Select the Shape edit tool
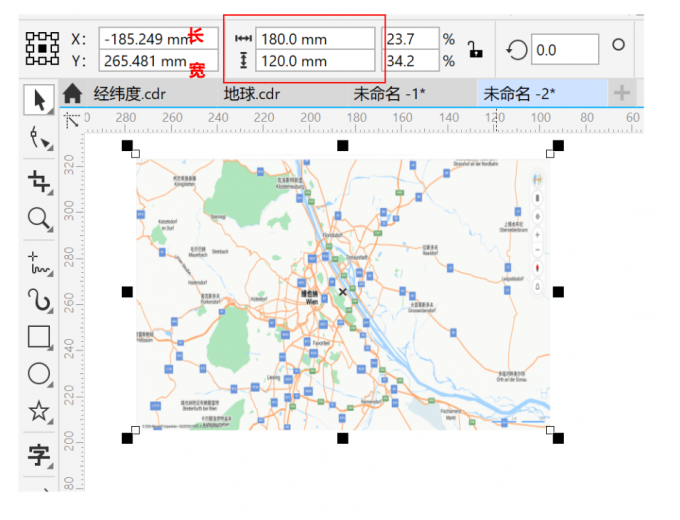The image size is (680, 520). (39, 138)
